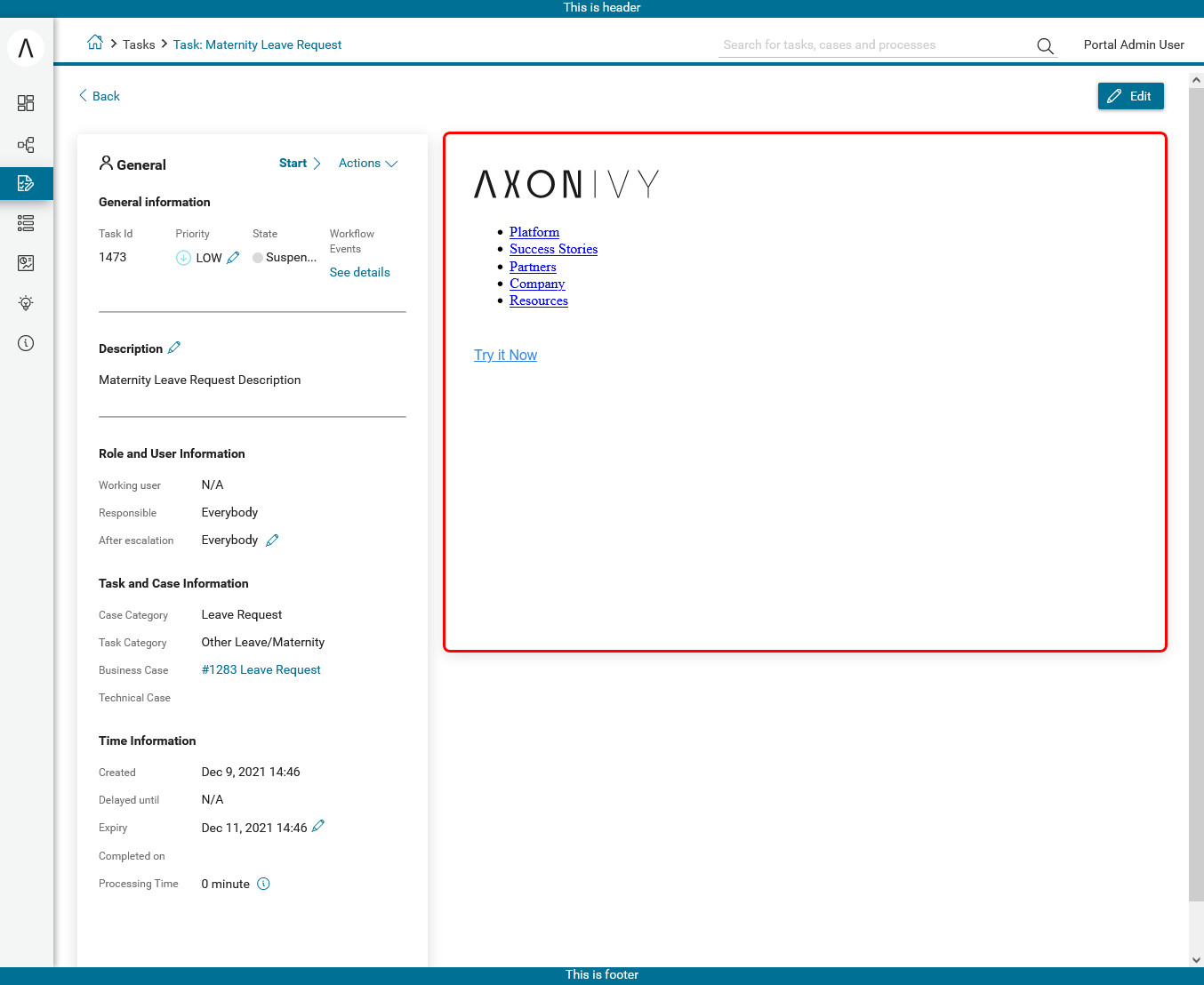Click the suspended state gray dot
The image size is (1204, 985).
tap(258, 258)
